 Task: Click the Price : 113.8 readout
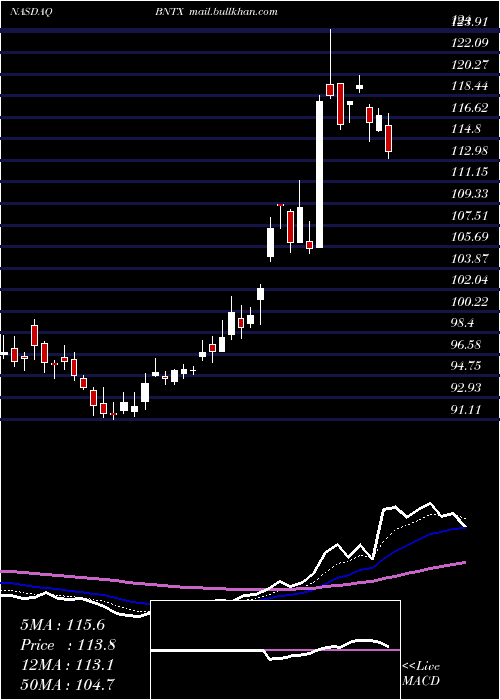click(x=68, y=645)
